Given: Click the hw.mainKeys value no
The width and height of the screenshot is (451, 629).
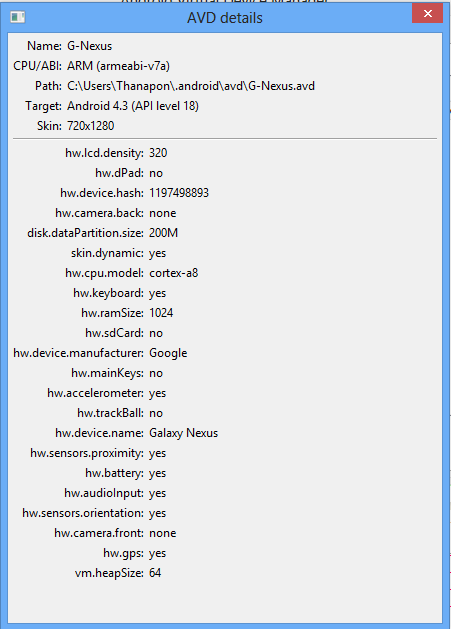Looking at the screenshot, I should click(x=156, y=373).
